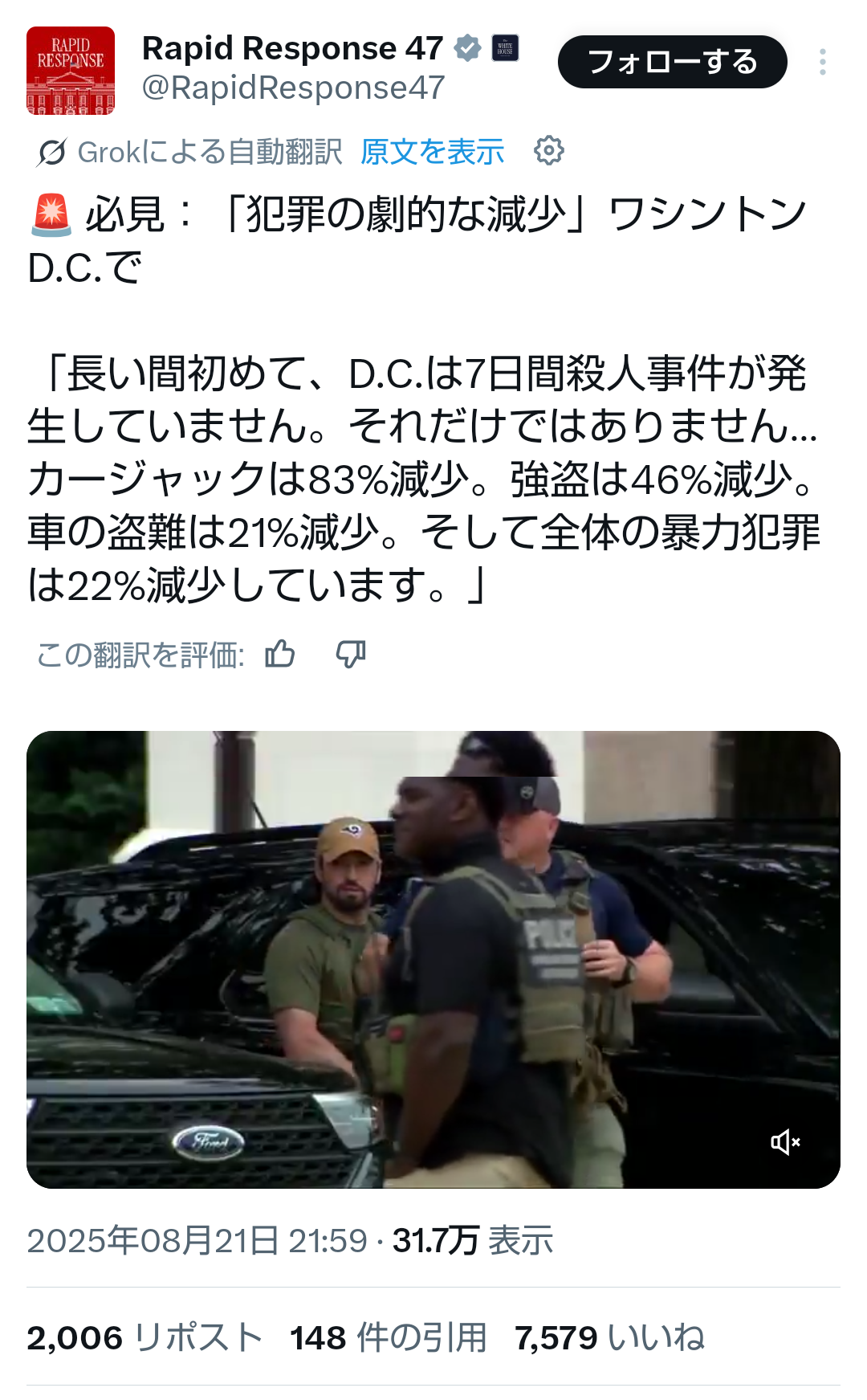Unmute the video with speaker icon
Viewport: 867px width, 1400px height.
[785, 1141]
